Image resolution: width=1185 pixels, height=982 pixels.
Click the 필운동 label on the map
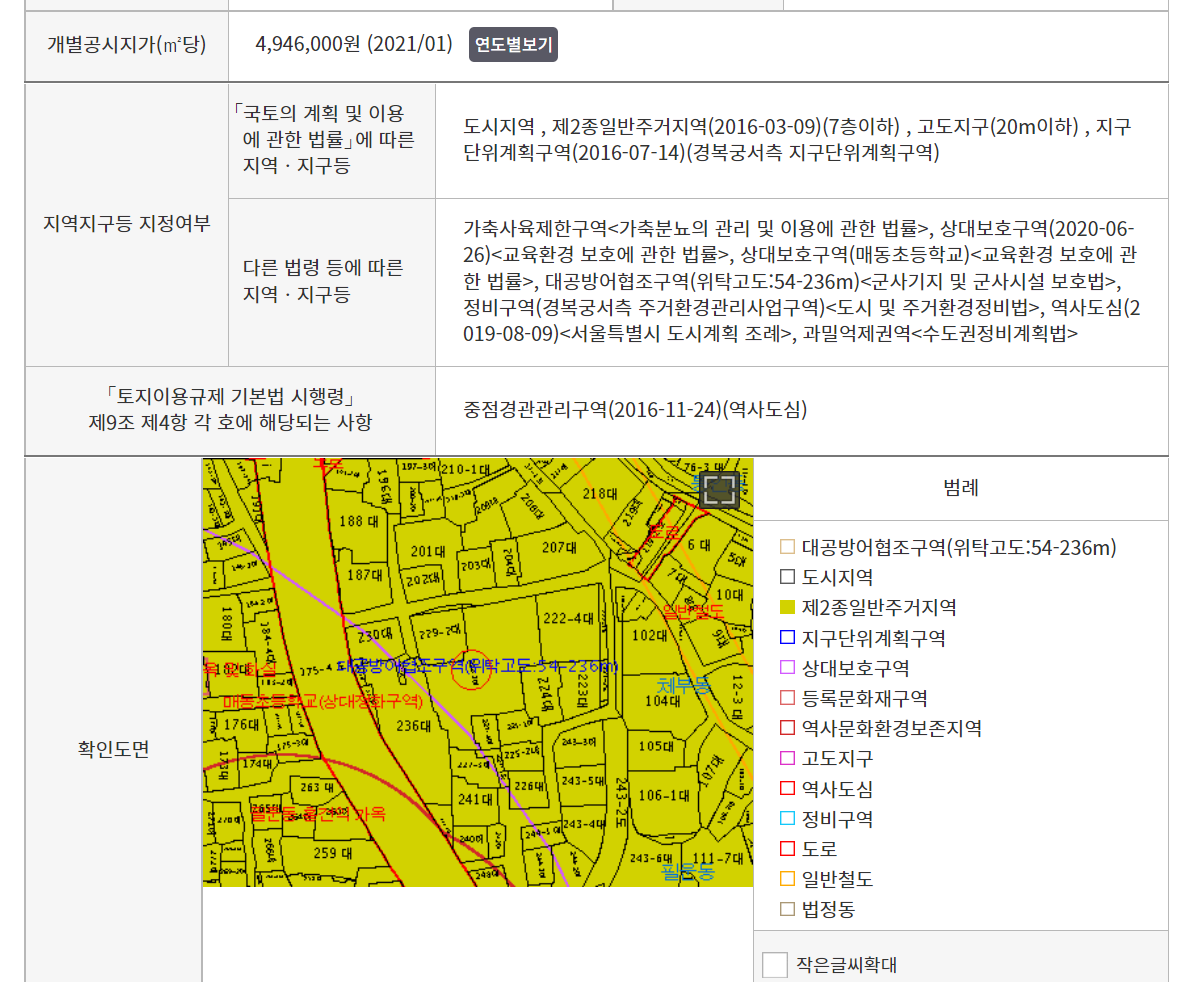click(x=688, y=872)
